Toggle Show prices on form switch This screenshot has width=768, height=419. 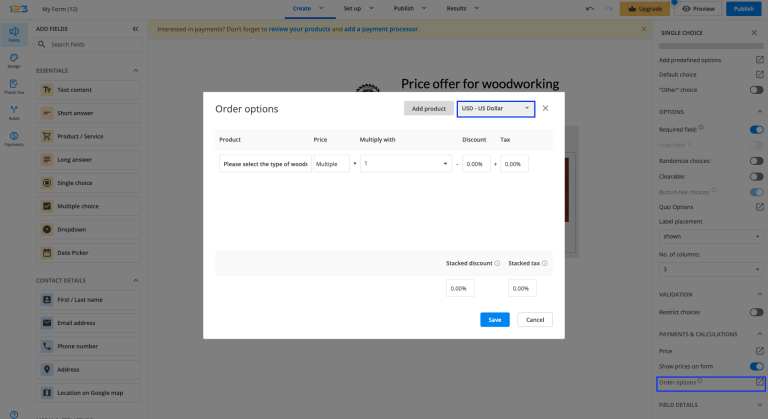pos(756,366)
